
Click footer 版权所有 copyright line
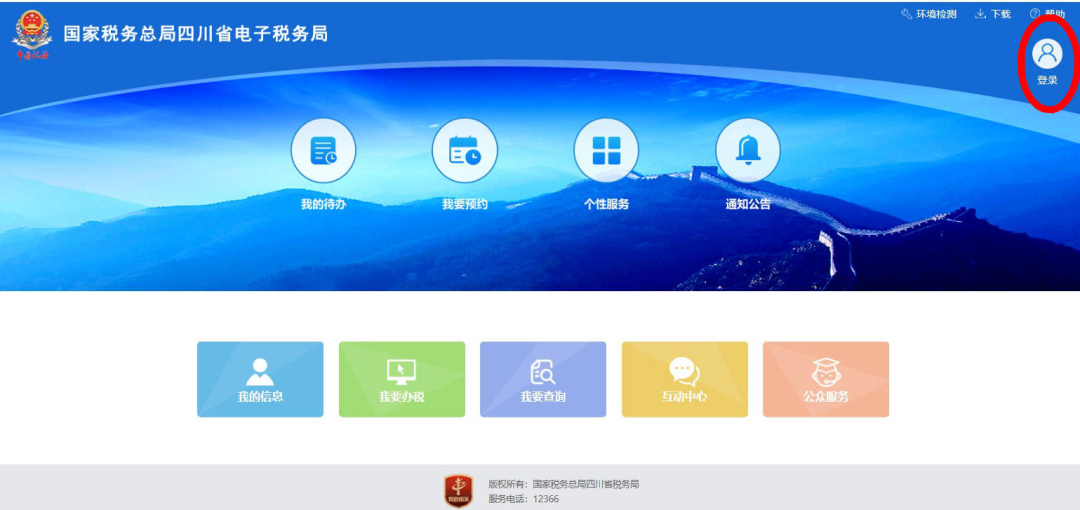[x=564, y=484]
